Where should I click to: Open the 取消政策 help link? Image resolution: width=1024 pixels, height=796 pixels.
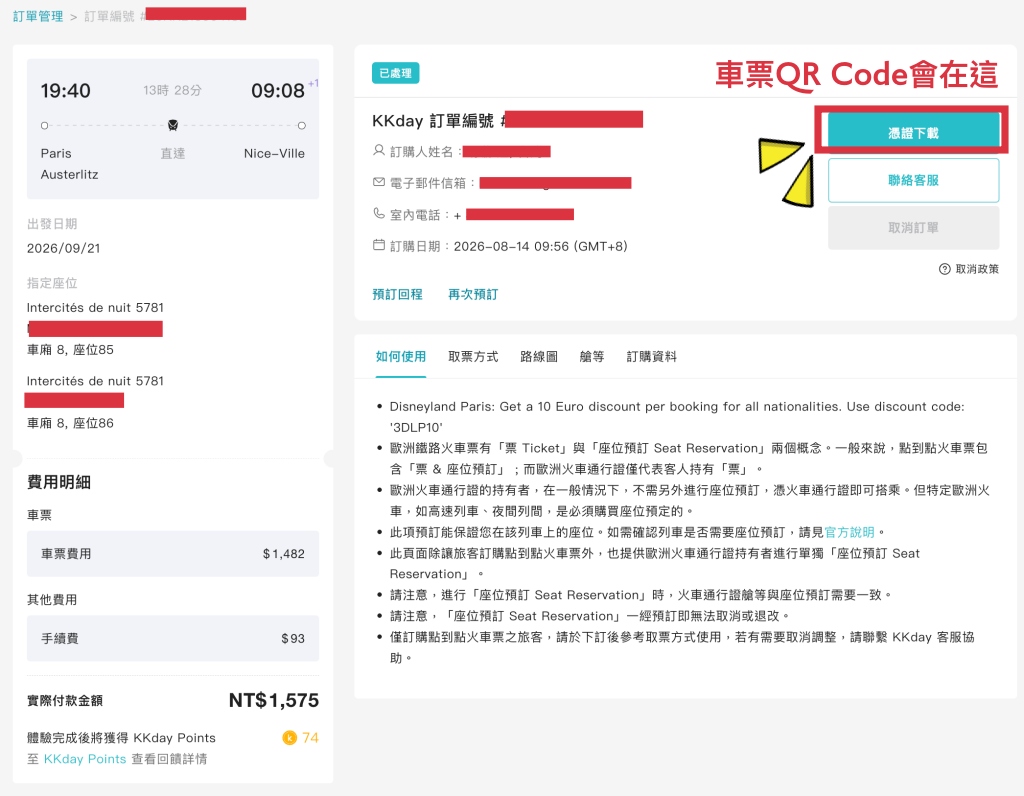pyautogui.click(x=977, y=269)
